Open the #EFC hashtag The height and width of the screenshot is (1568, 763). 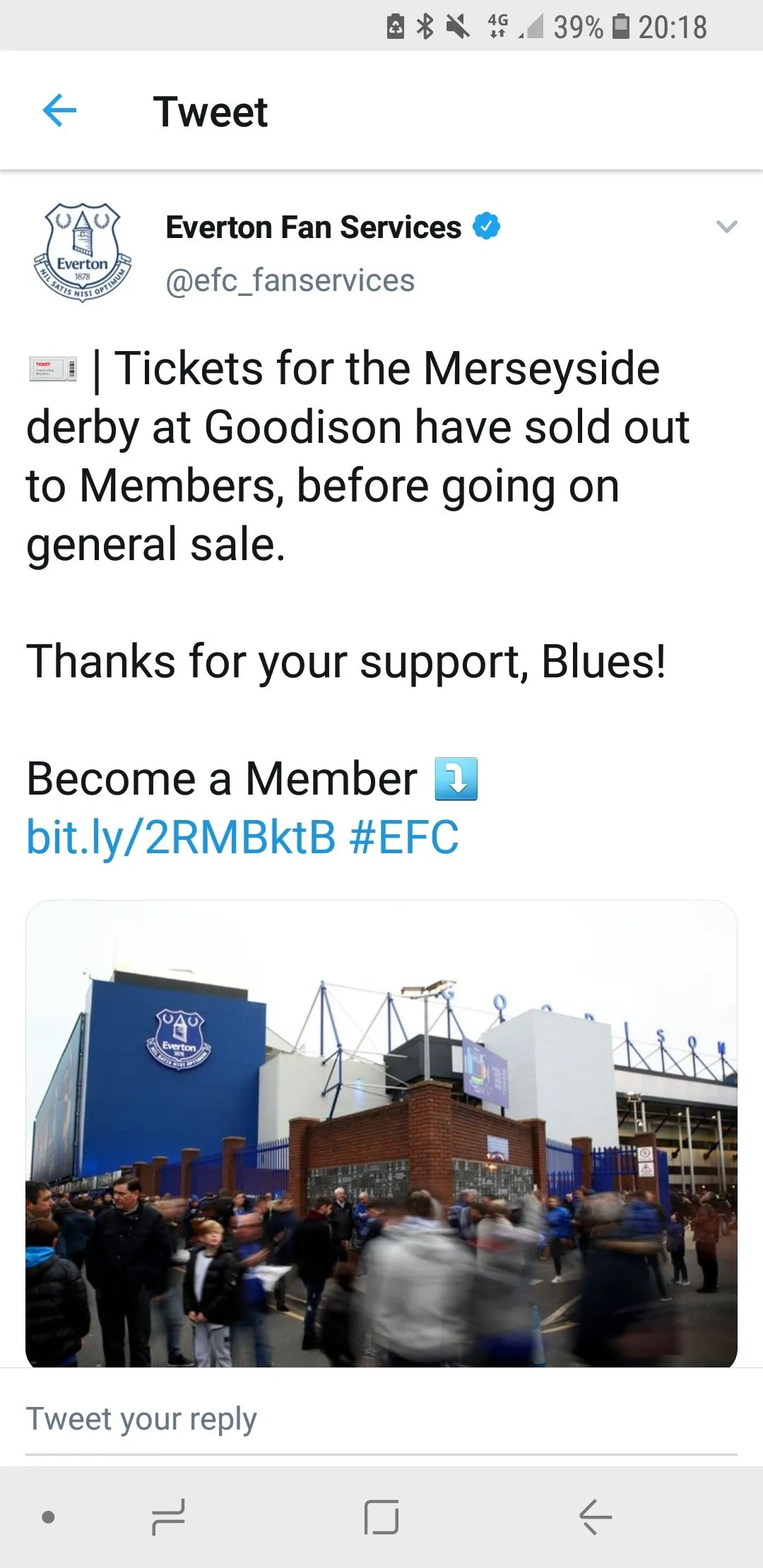[x=404, y=838]
